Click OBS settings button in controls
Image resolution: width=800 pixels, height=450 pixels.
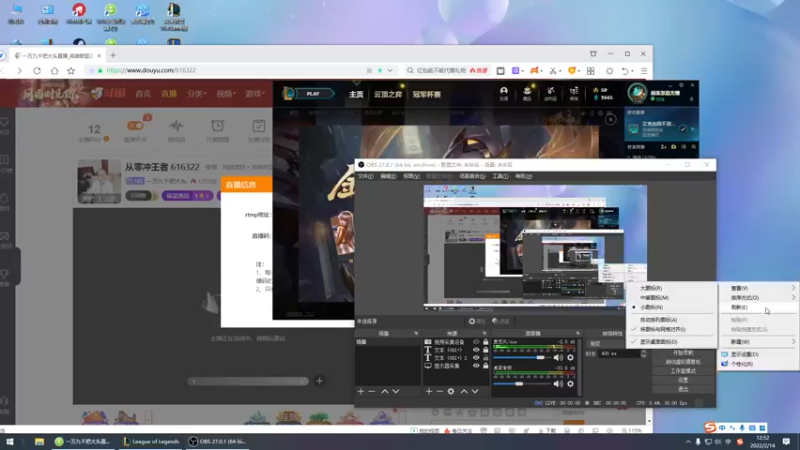tap(683, 380)
